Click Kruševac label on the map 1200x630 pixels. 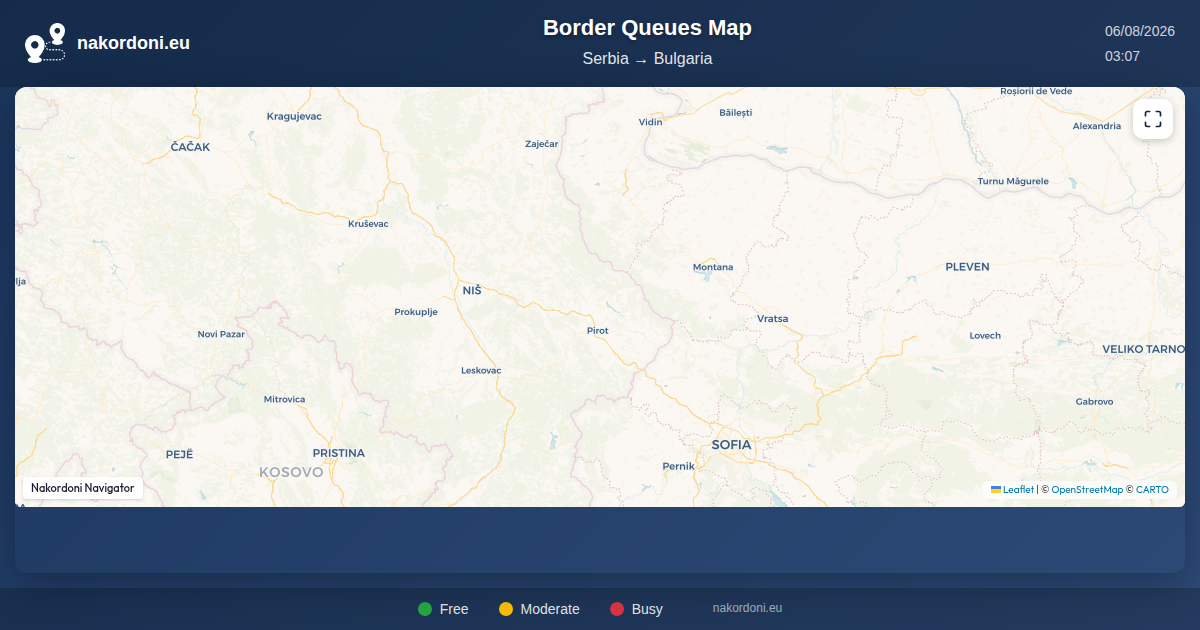pyautogui.click(x=368, y=223)
